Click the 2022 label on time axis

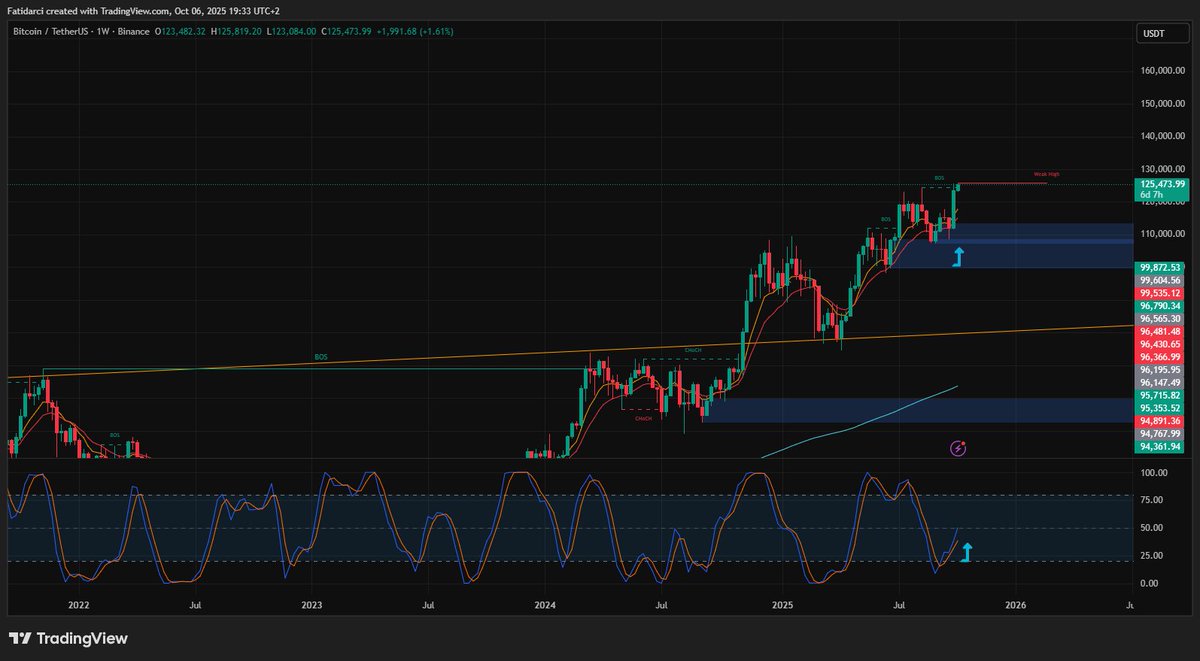click(x=78, y=605)
